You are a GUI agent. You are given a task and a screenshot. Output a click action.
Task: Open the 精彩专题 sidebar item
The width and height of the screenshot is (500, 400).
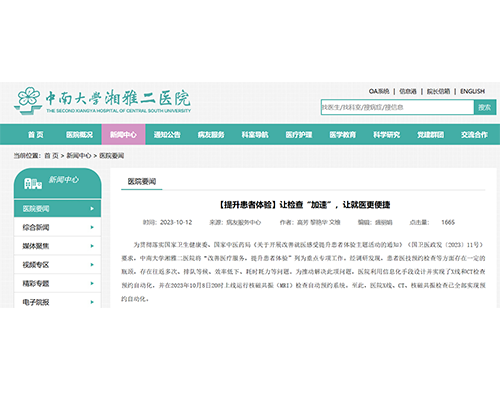click(57, 283)
